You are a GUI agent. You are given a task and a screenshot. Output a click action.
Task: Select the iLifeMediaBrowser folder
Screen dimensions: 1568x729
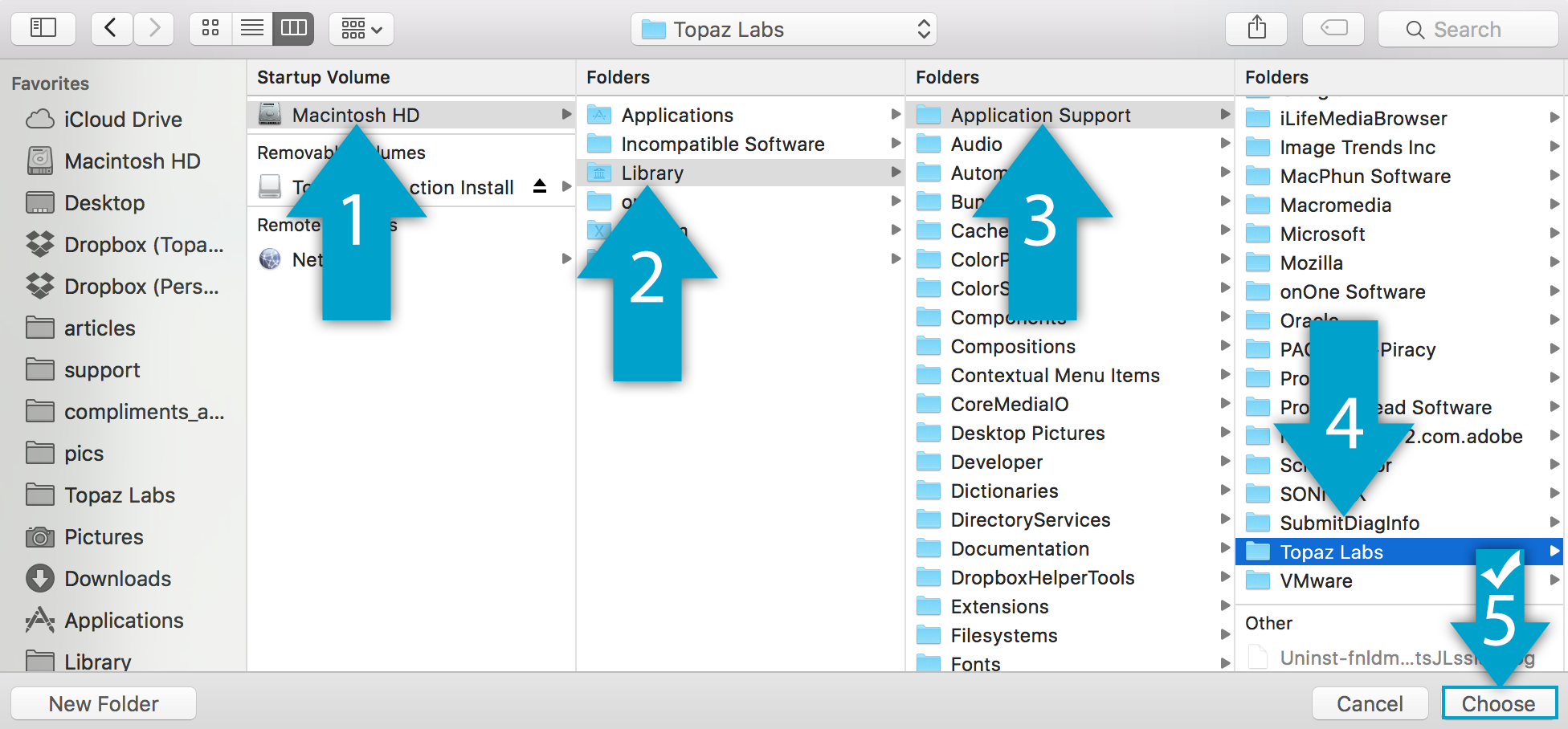[1399, 118]
